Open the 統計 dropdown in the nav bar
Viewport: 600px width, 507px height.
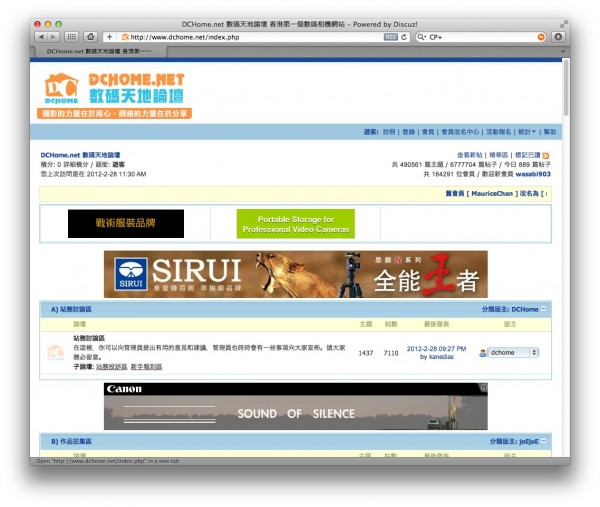coord(527,132)
